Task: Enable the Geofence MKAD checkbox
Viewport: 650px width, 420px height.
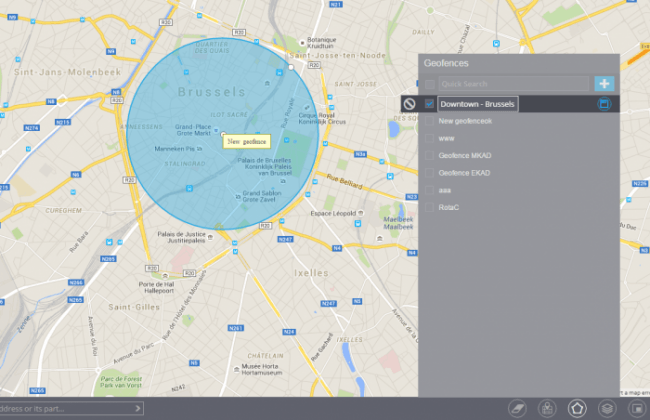Action: pos(429,155)
